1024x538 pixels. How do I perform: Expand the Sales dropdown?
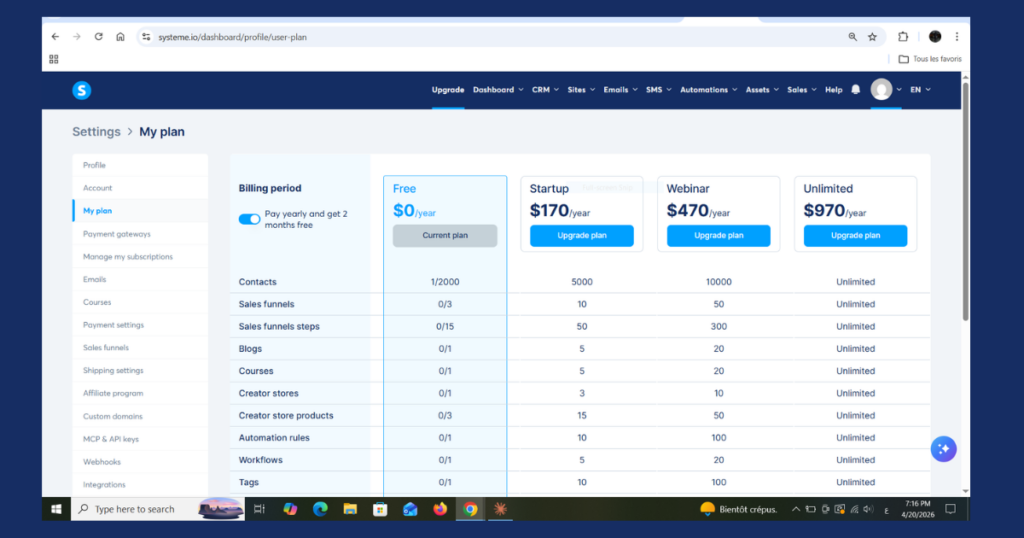[802, 90]
